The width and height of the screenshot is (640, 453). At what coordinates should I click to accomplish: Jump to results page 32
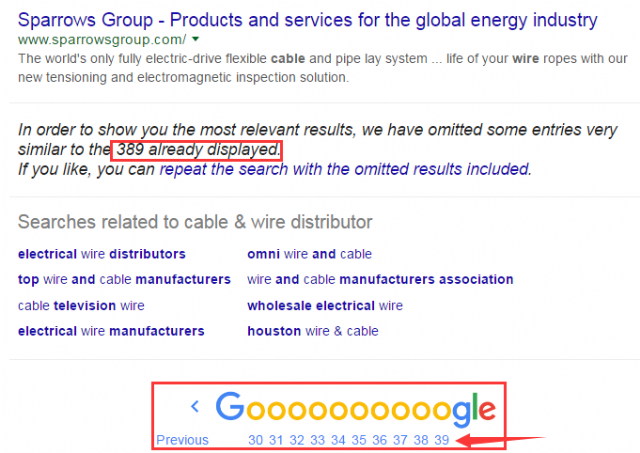coord(297,440)
